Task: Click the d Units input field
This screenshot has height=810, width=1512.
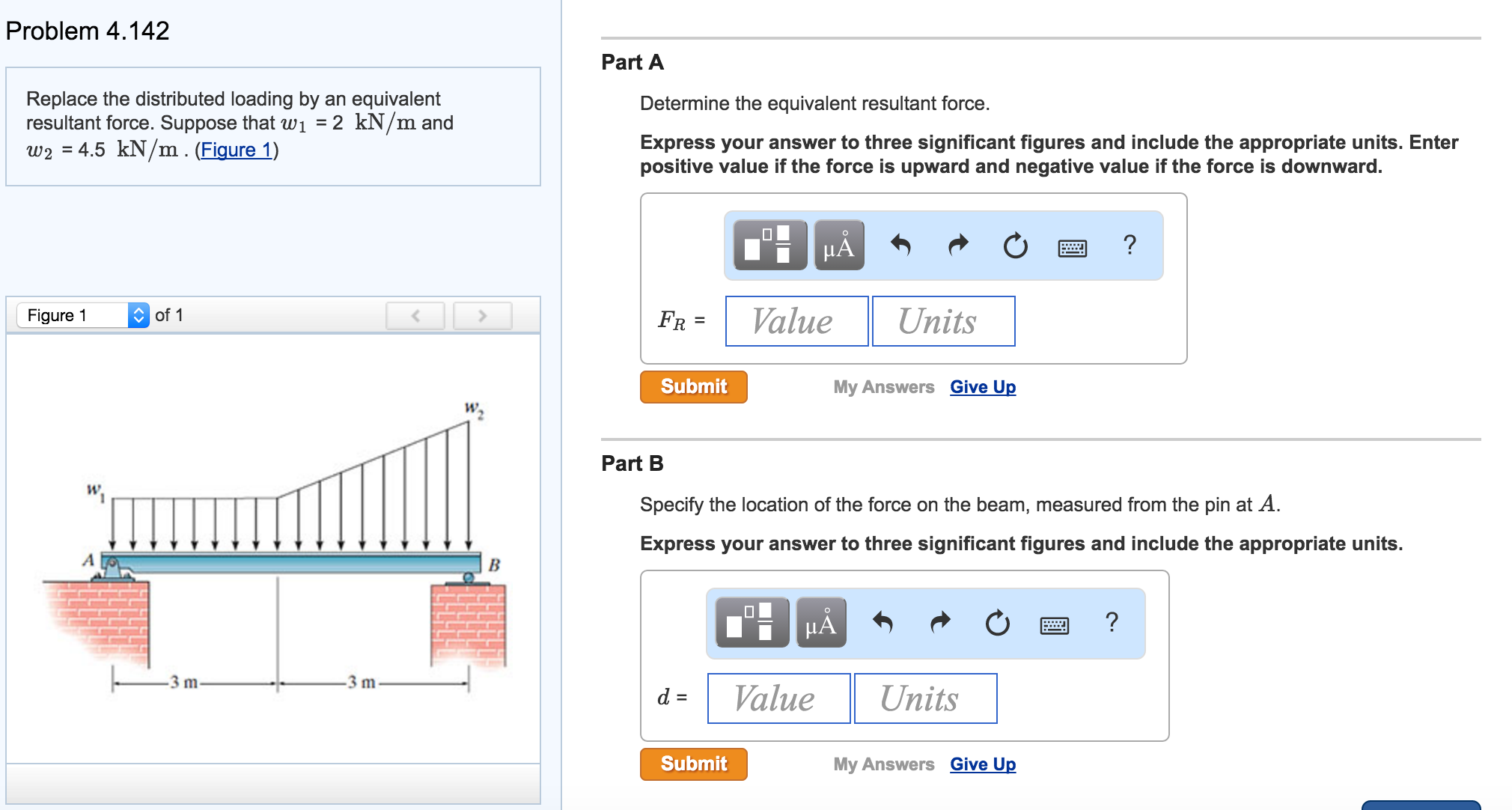Action: click(925, 698)
